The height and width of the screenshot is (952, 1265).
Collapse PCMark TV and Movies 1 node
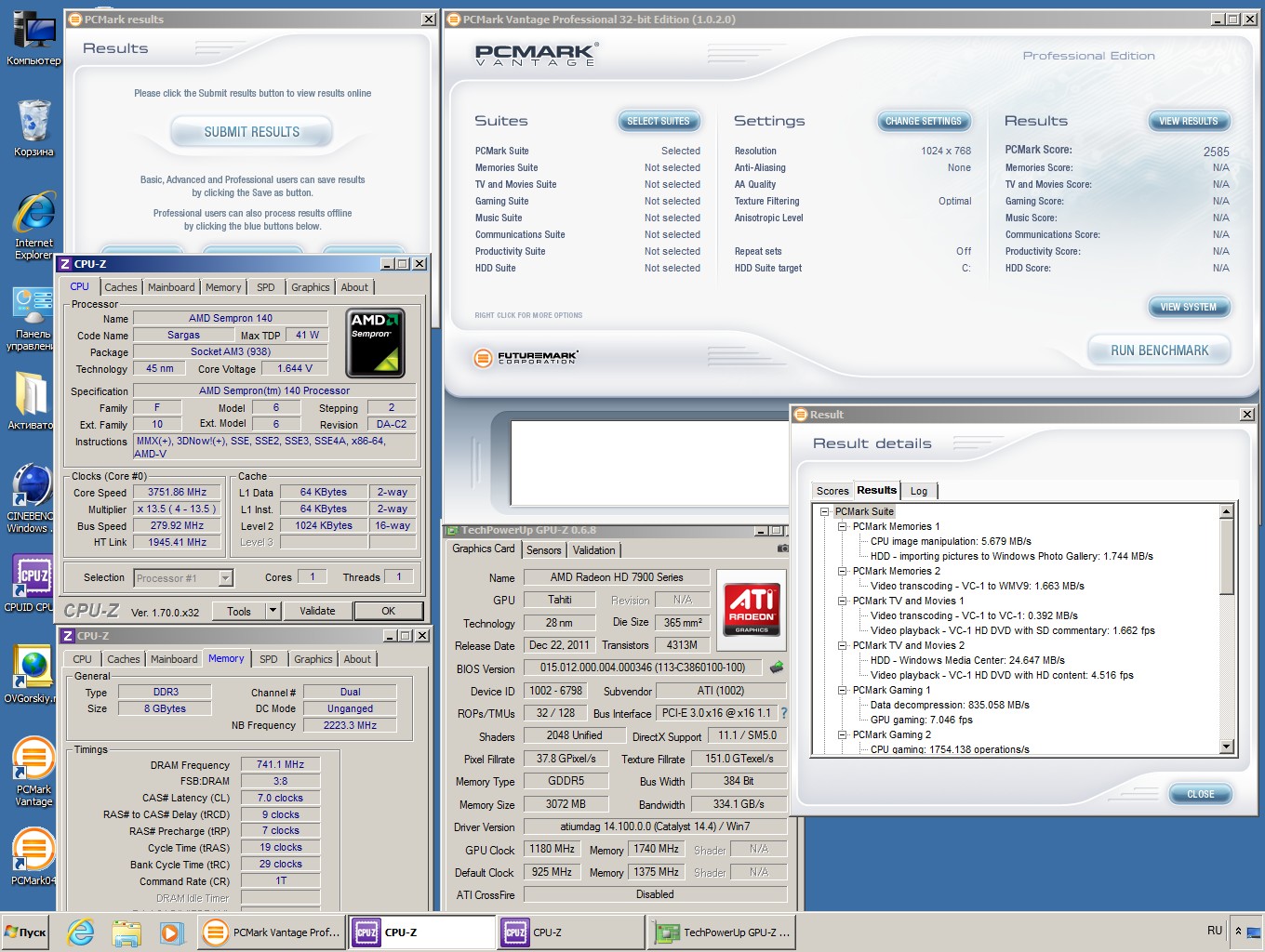pyautogui.click(x=842, y=601)
